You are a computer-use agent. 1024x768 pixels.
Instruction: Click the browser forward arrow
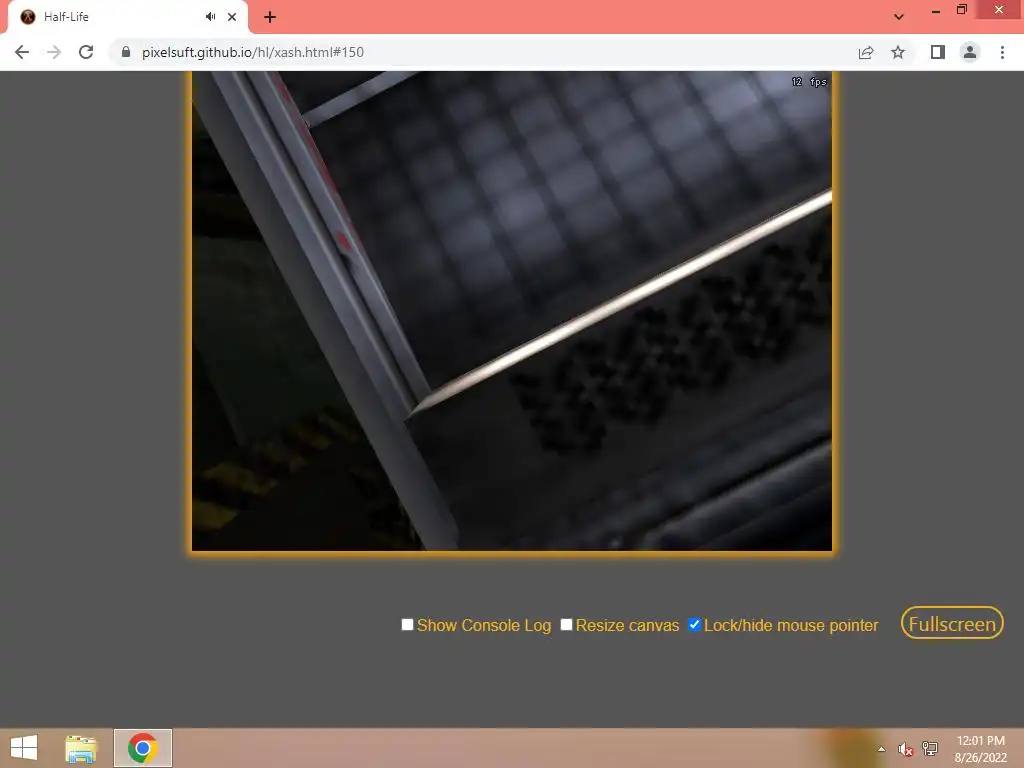coord(54,52)
